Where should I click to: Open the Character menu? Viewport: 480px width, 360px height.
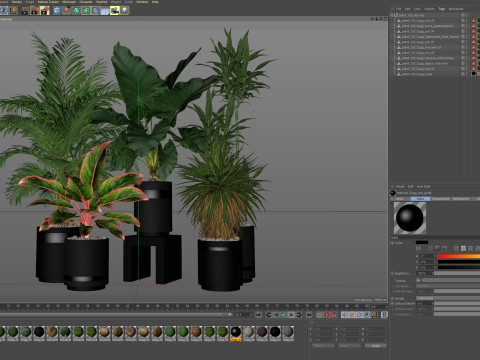pos(86,2)
